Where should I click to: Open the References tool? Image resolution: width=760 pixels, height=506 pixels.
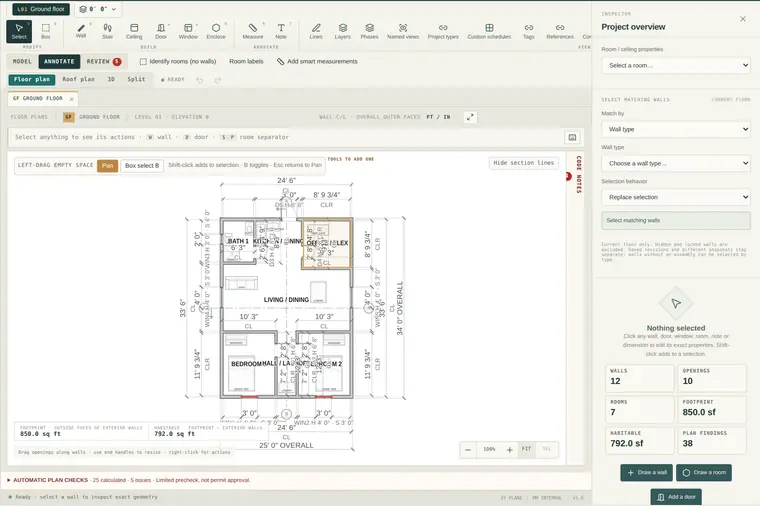point(560,31)
